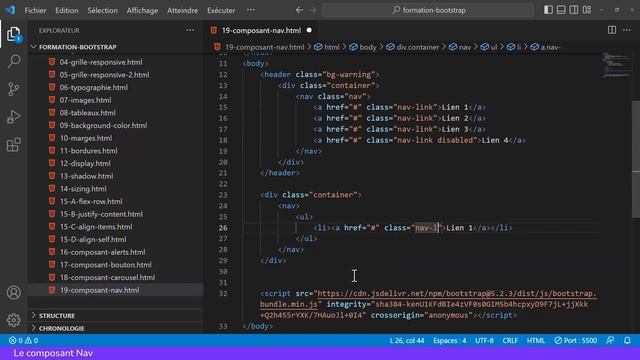Screen dimensions: 640x360
Task: Click the L 26, col 44 cursor position
Action: pyautogui.click(x=407, y=340)
